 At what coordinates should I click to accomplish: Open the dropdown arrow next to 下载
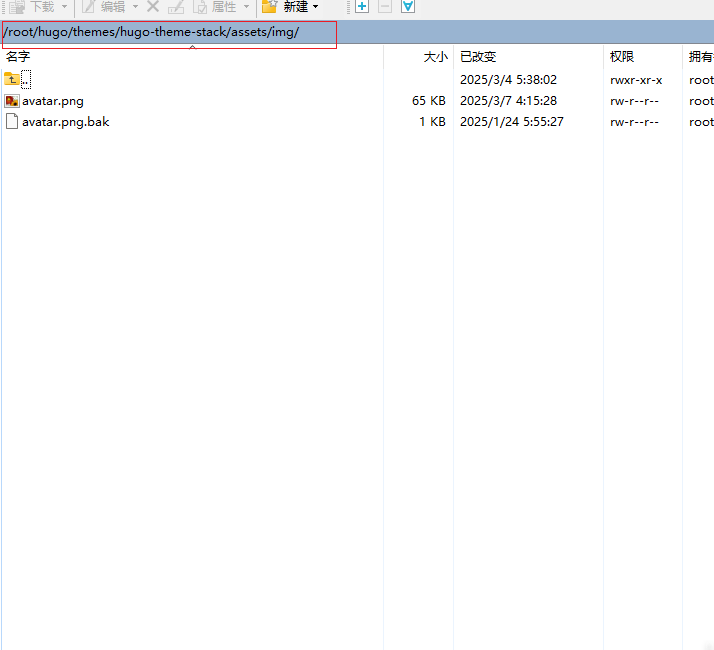pyautogui.click(x=64, y=7)
